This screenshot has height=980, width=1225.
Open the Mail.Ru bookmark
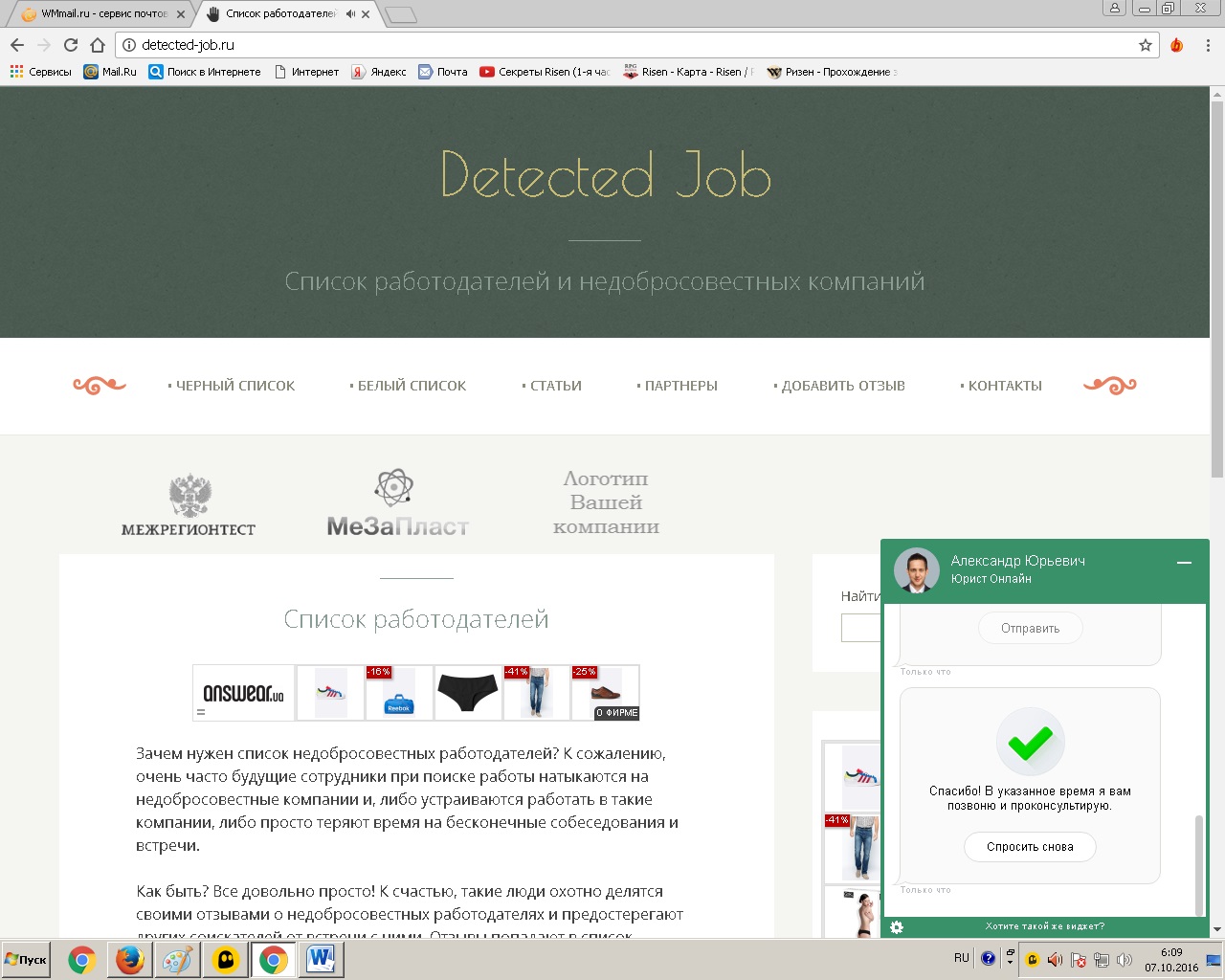coord(110,72)
